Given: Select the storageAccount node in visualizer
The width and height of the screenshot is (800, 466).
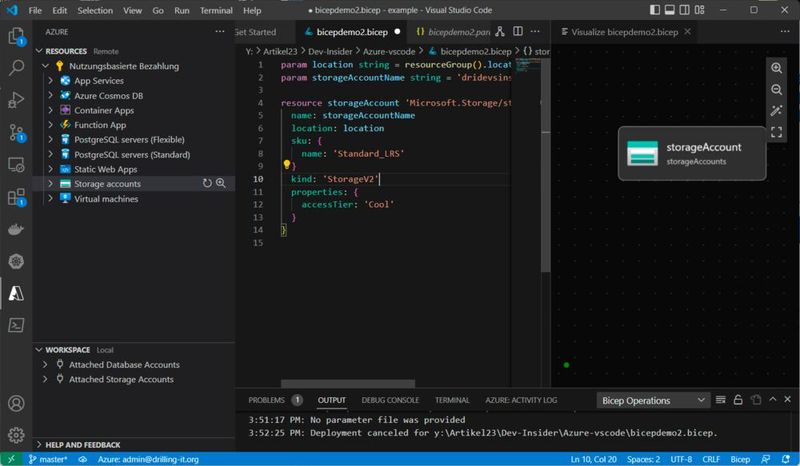Looking at the screenshot, I should pos(691,153).
